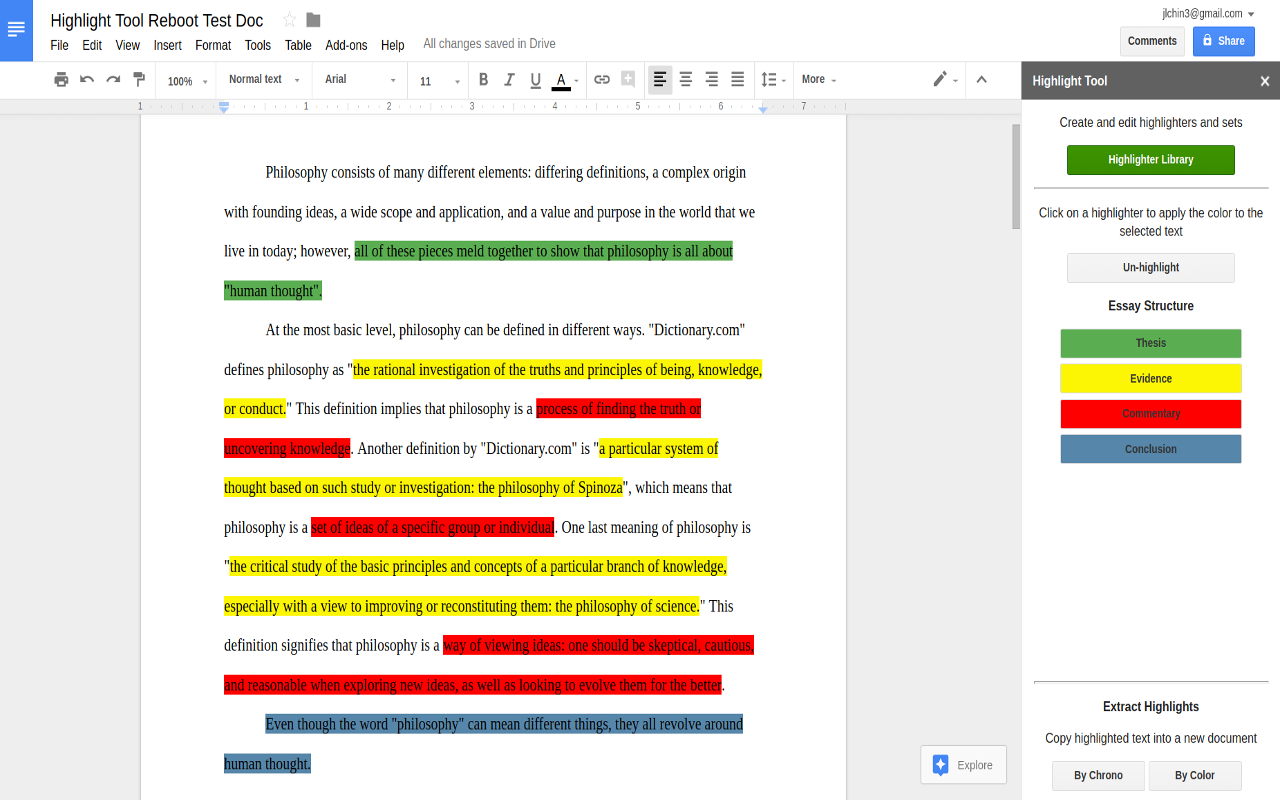Expand the More toolbar options

(818, 79)
